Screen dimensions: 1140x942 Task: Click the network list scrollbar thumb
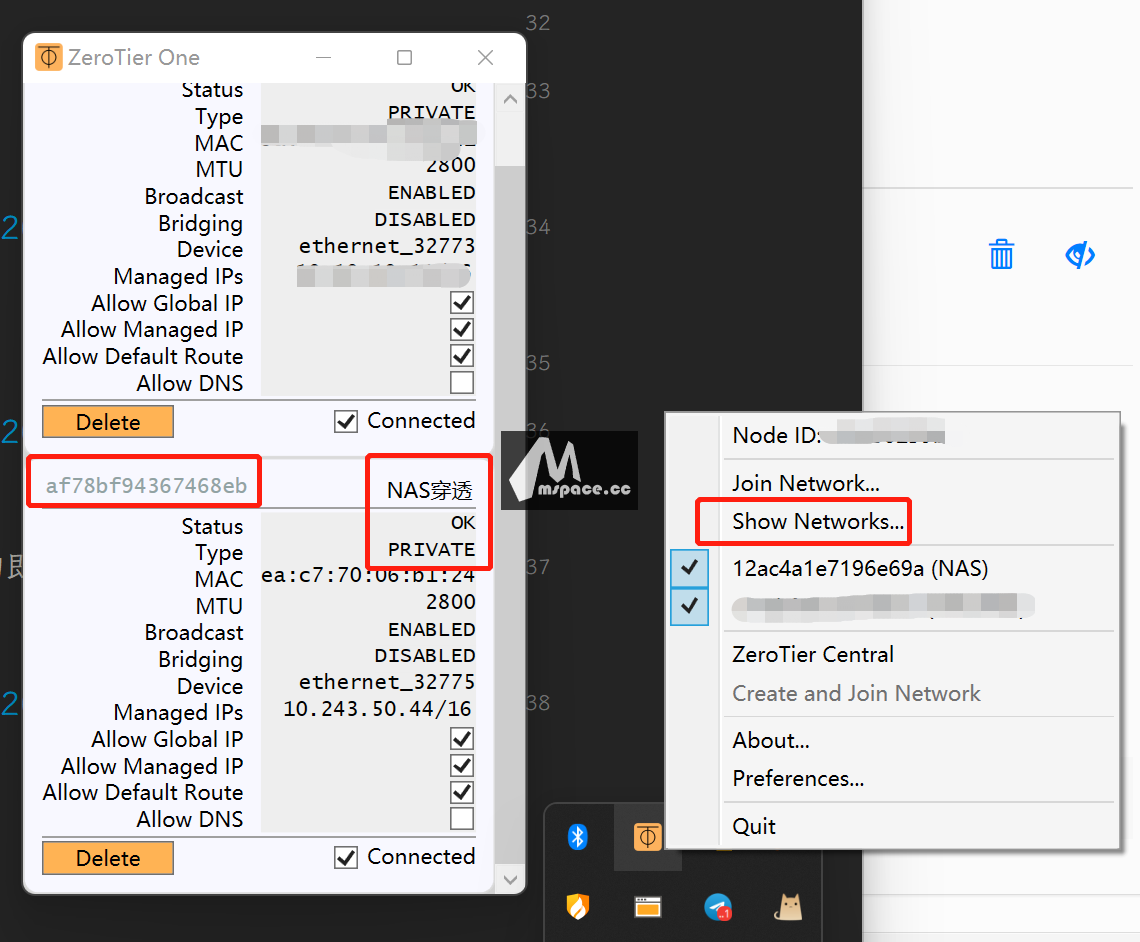510,515
